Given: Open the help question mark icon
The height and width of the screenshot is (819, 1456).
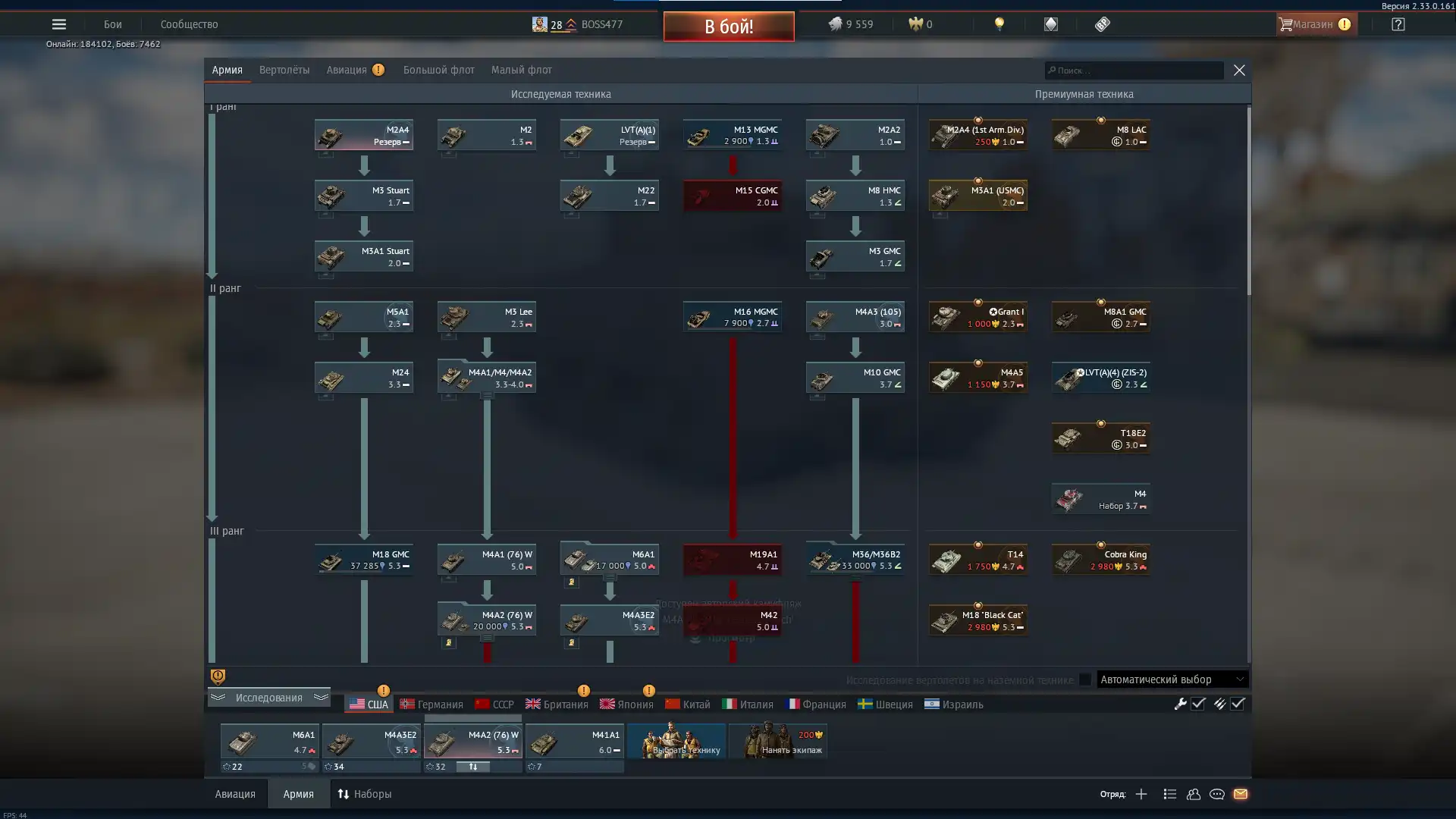Looking at the screenshot, I should coord(1398,24).
